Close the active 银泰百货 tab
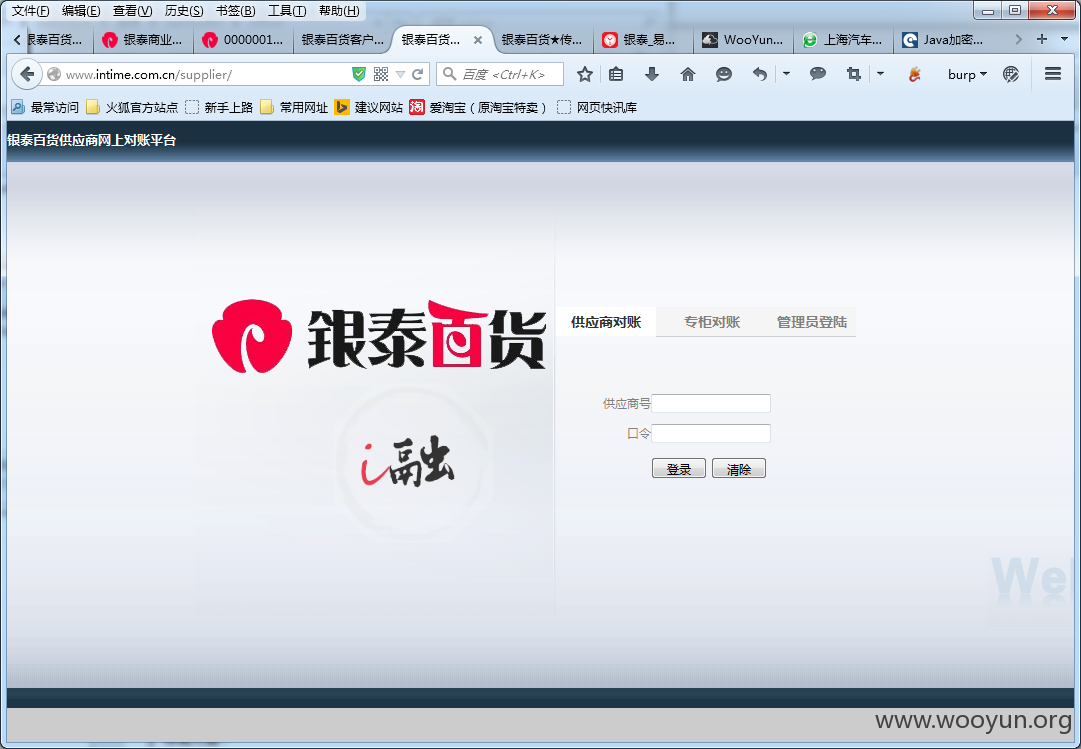The height and width of the screenshot is (749, 1081). coord(478,40)
